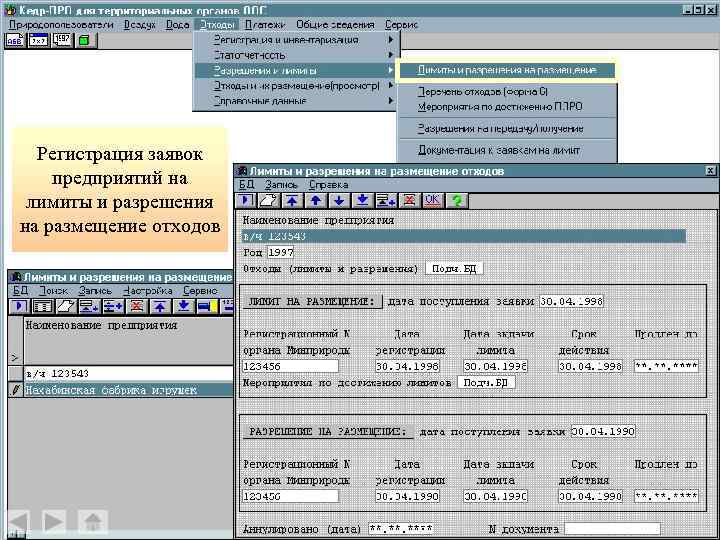
Task: Click the next record down-arrow icon
Action: tap(339, 201)
